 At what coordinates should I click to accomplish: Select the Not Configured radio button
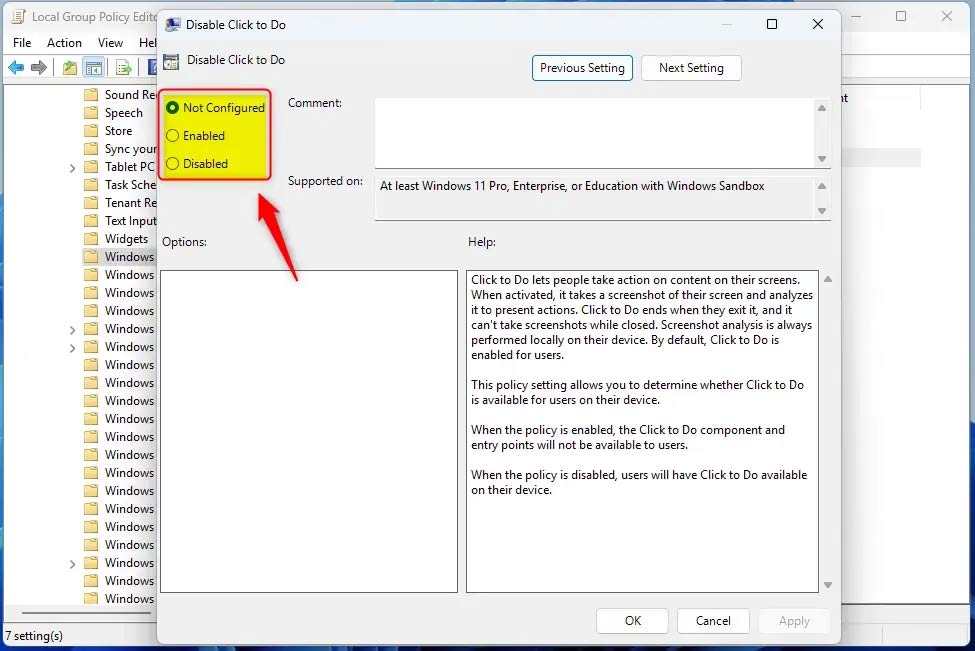[x=175, y=107]
